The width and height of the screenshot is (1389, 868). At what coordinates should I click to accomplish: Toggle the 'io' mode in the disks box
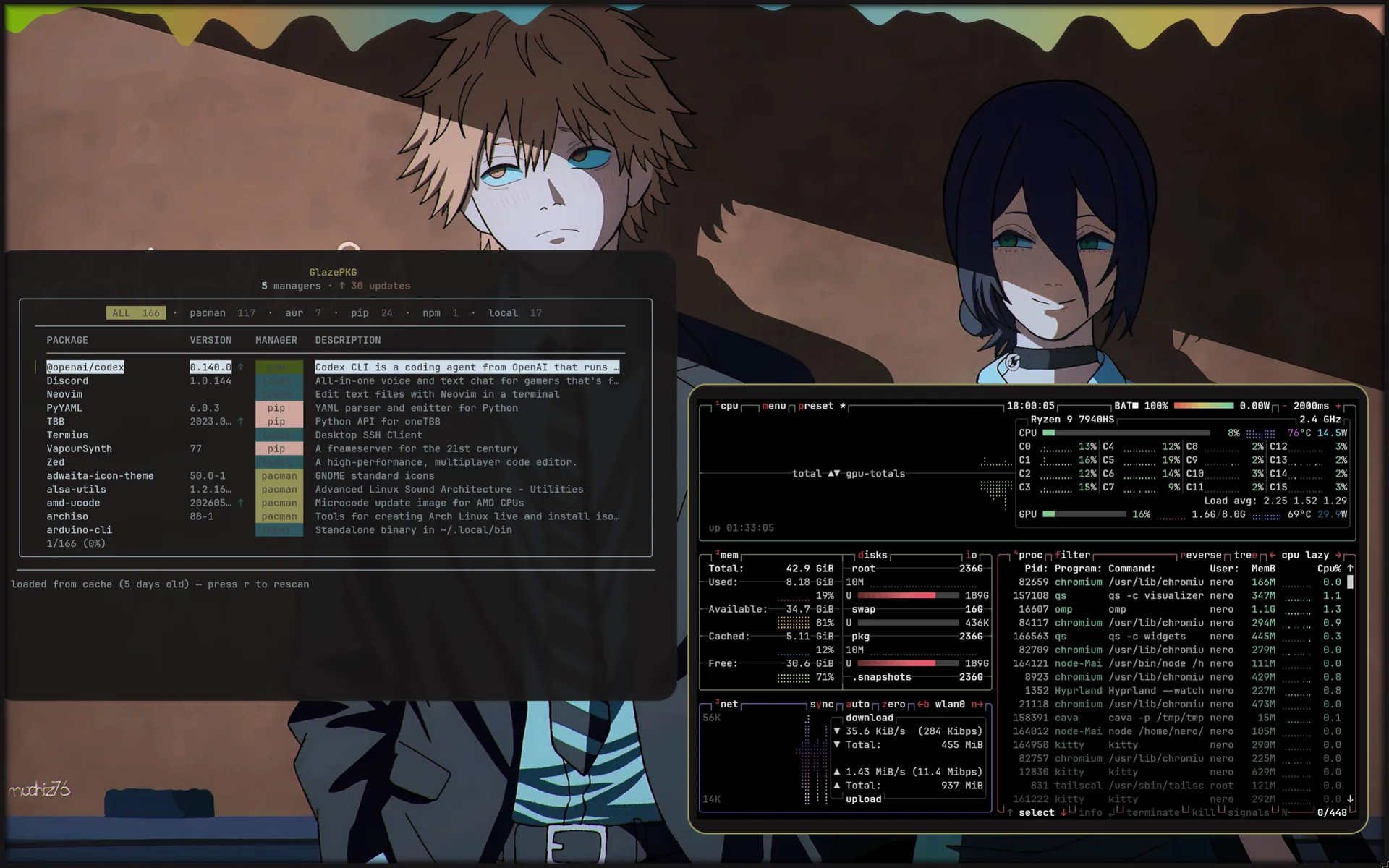971,555
